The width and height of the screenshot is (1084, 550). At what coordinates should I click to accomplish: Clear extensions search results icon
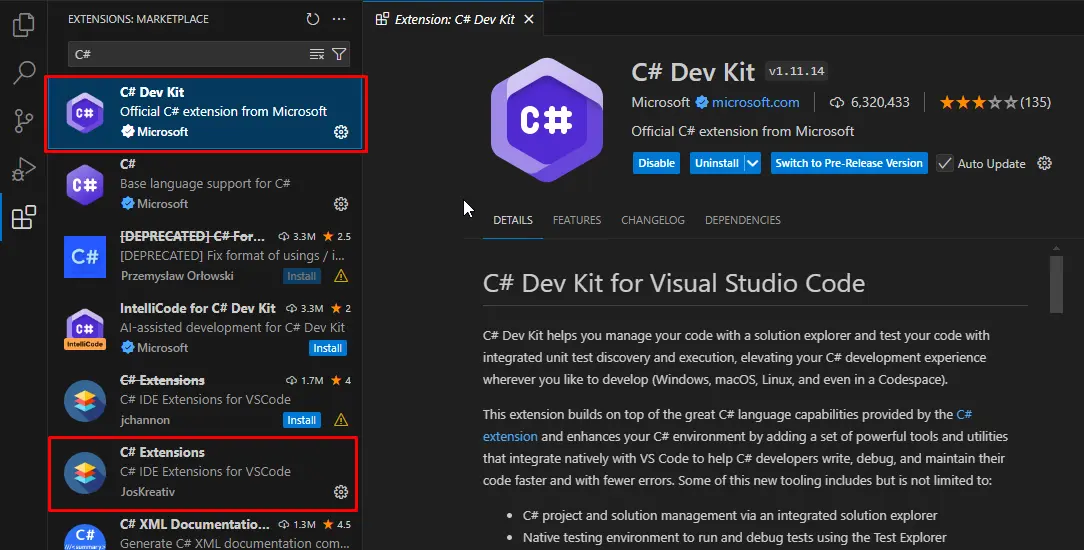317,54
